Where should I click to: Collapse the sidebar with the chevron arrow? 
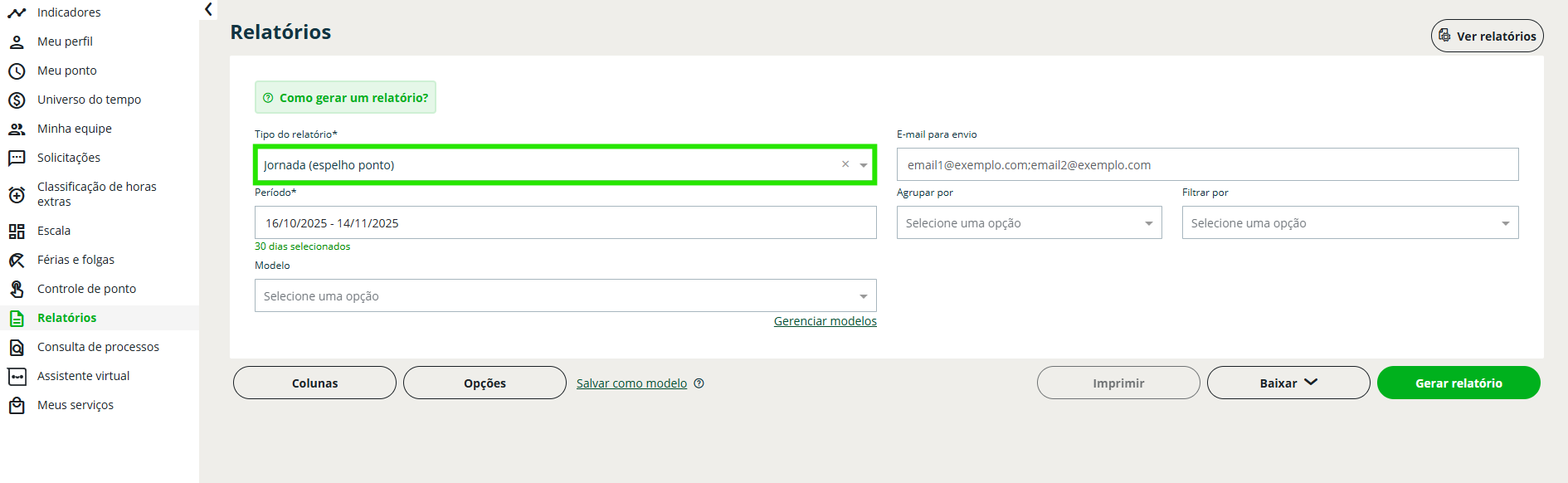[208, 9]
